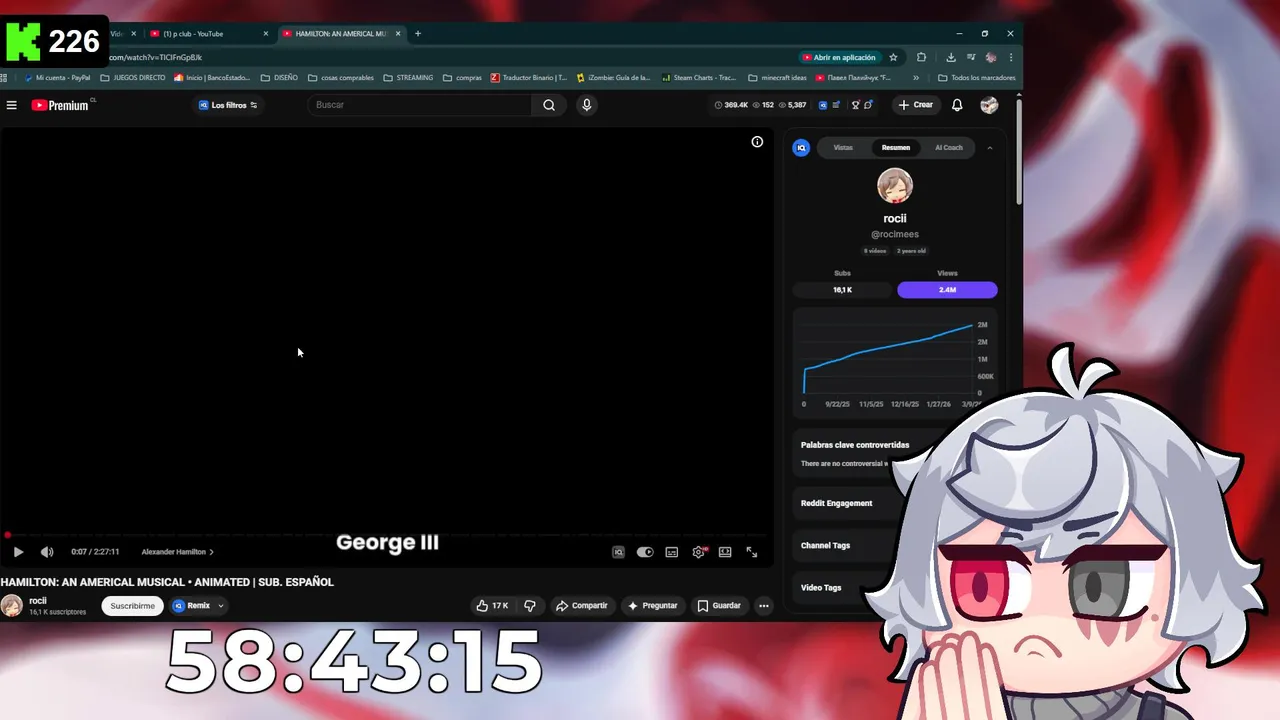Viewport: 1280px width, 720px height.
Task: Like the video with 17 K thumbs up
Action: tap(492, 606)
